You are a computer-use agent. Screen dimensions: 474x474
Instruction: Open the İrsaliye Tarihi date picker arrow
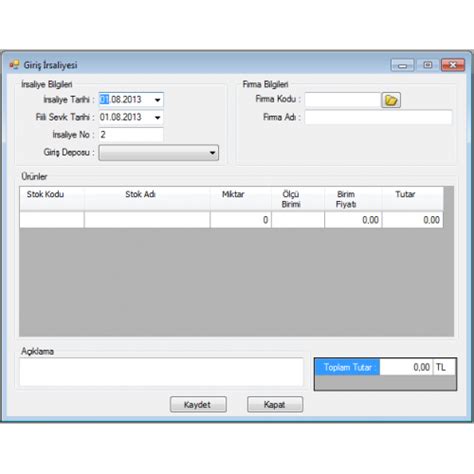click(157, 100)
